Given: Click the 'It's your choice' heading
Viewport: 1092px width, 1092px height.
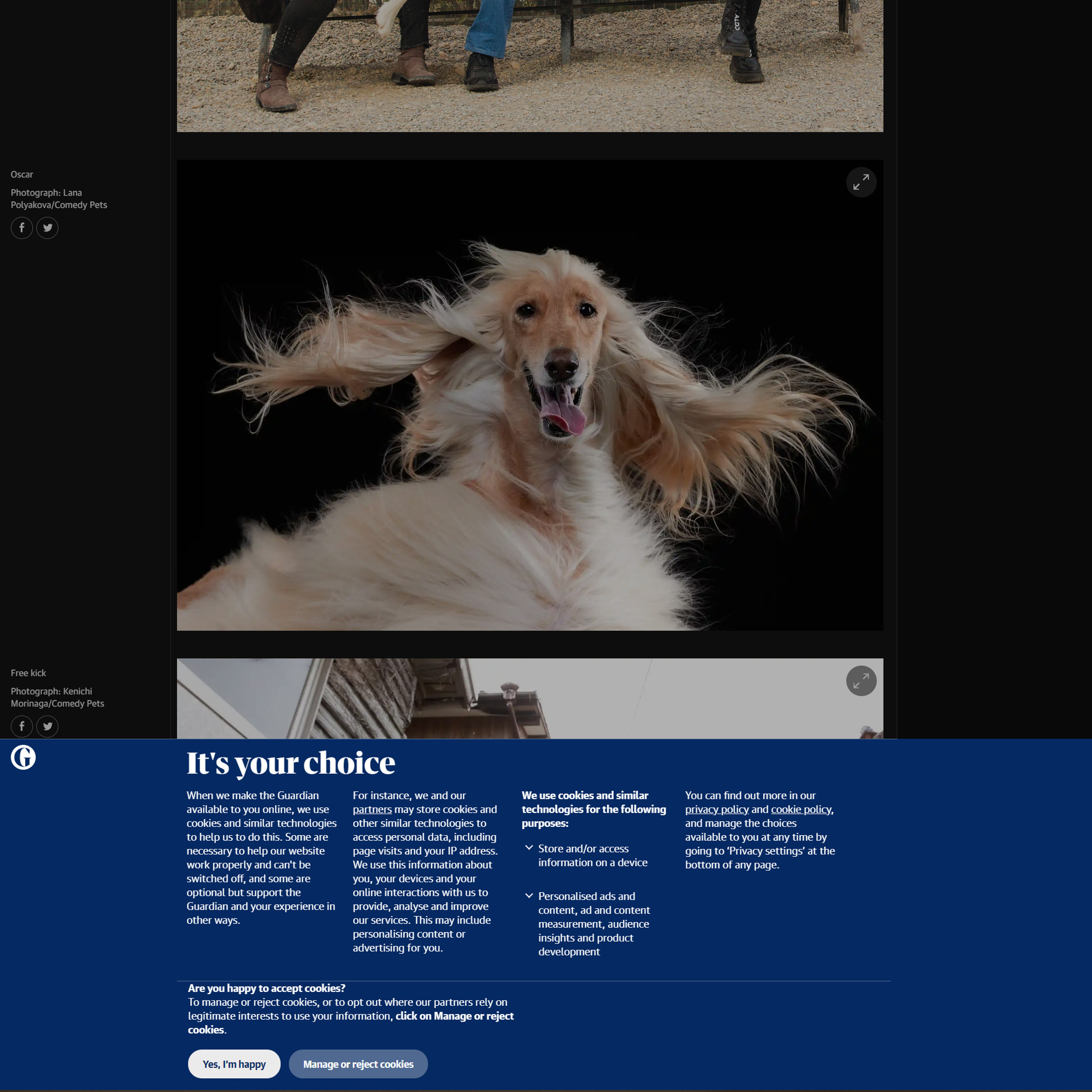Looking at the screenshot, I should tap(290, 763).
